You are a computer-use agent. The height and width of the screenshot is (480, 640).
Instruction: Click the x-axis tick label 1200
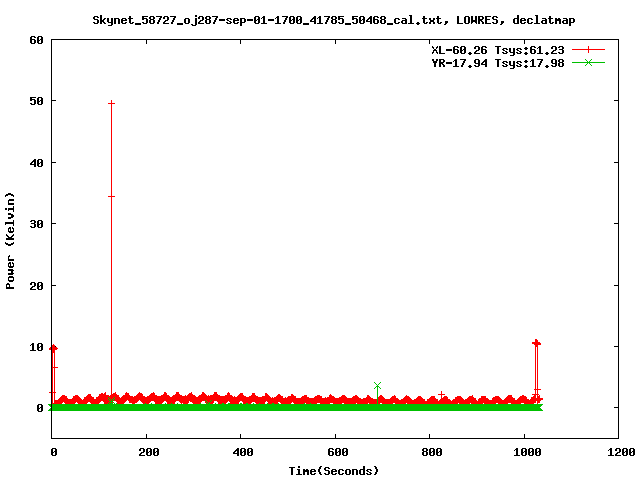tap(621, 452)
